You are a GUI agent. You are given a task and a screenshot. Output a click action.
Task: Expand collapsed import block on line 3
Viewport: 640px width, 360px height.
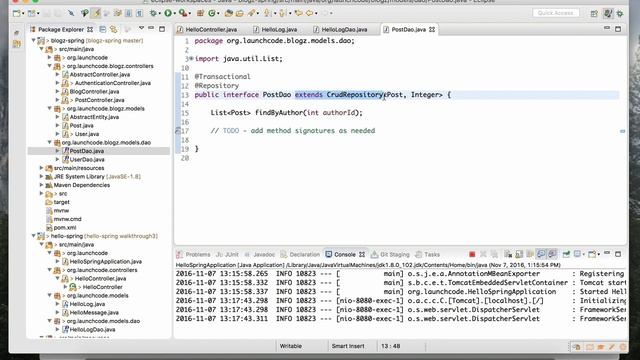point(191,58)
